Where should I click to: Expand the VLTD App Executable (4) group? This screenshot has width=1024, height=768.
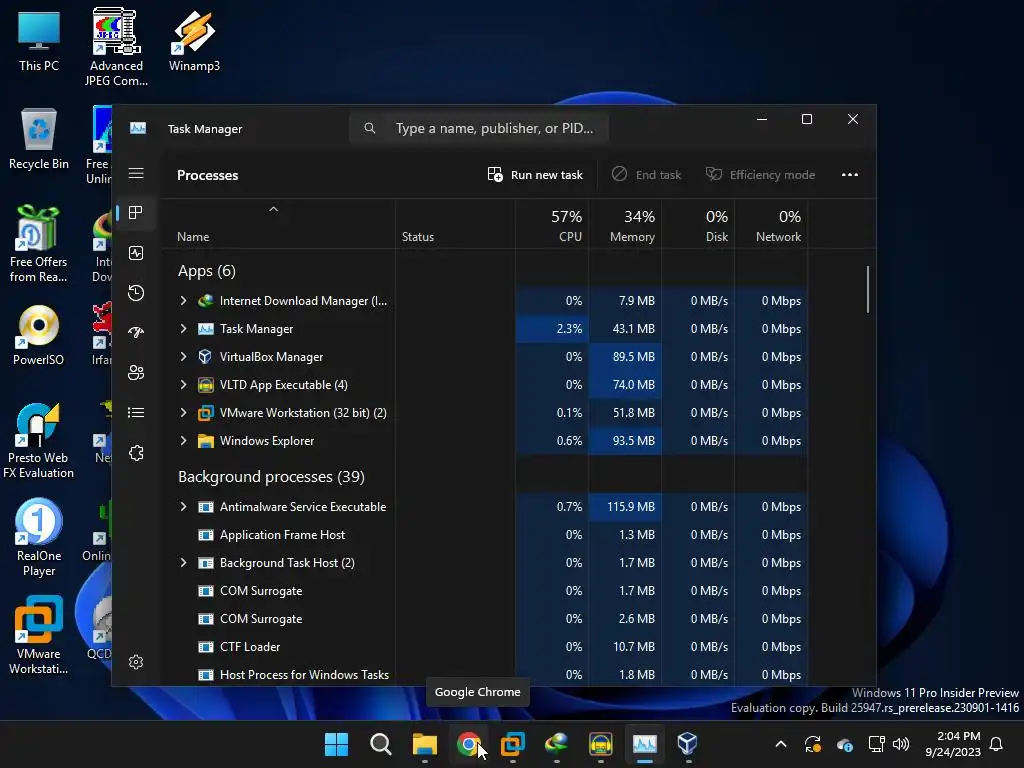click(x=184, y=385)
